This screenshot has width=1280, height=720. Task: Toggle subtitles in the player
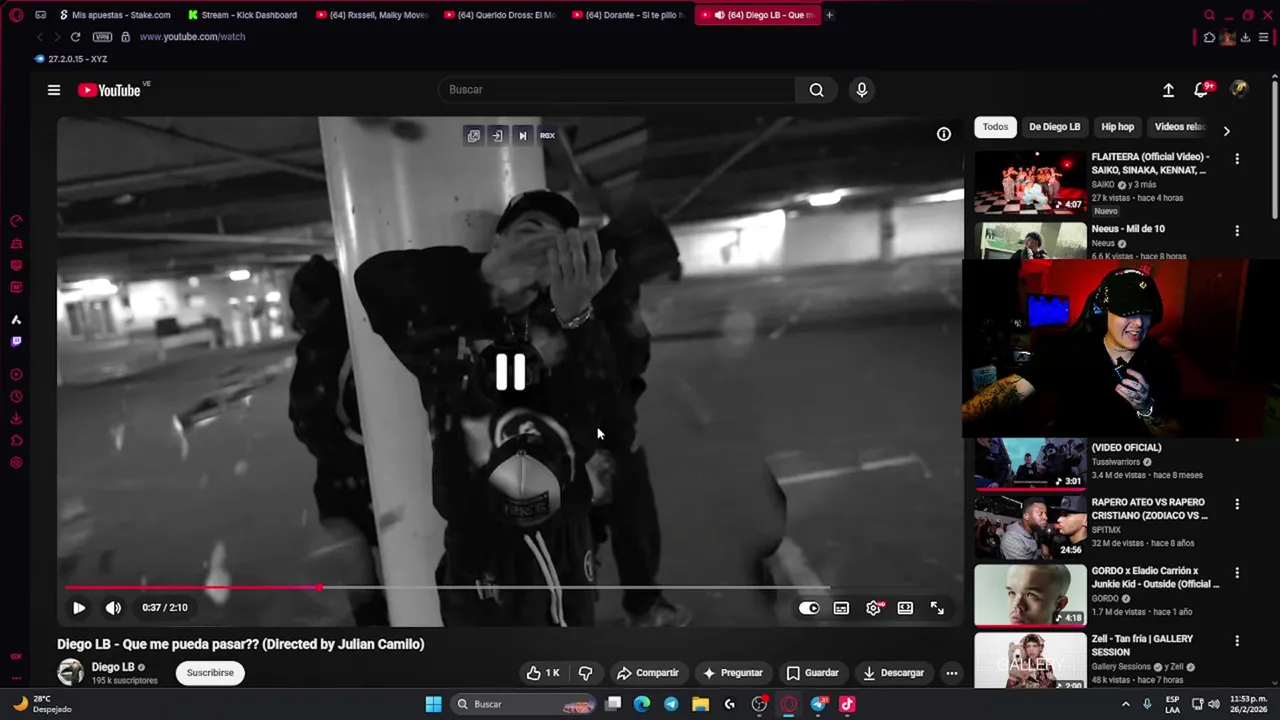click(841, 608)
